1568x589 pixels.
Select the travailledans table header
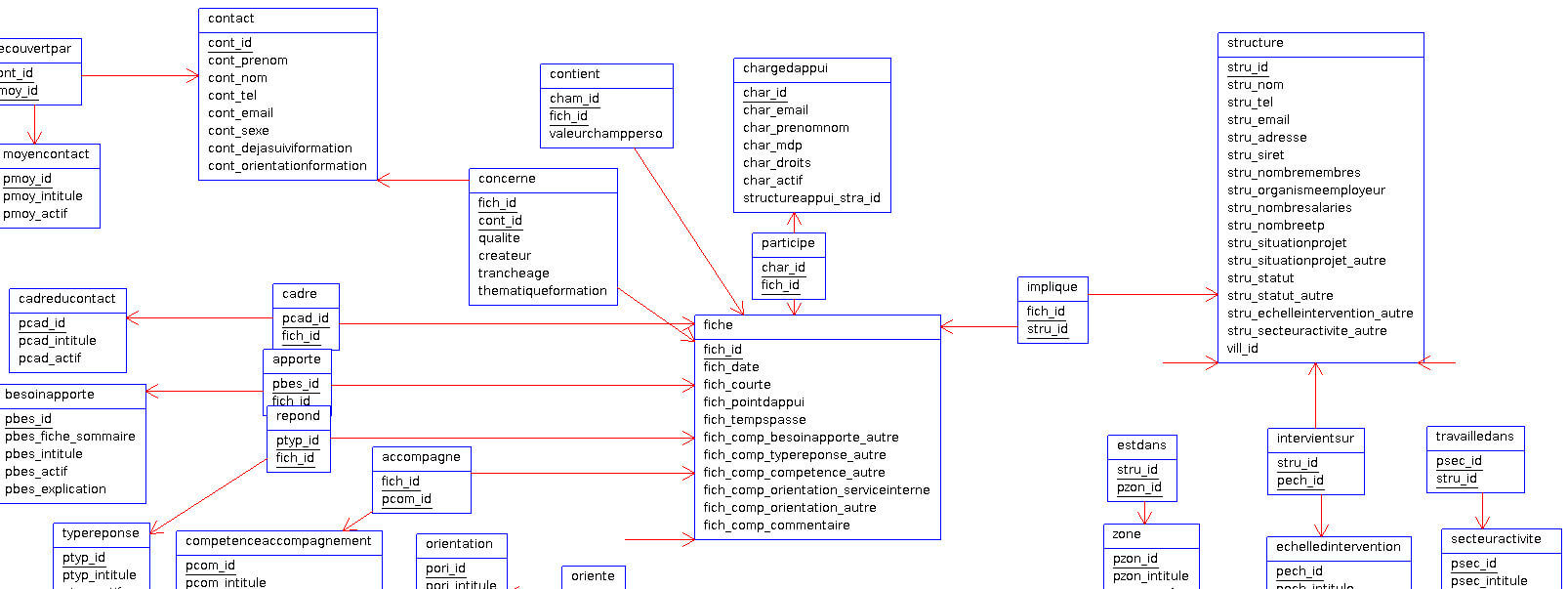tap(1474, 437)
